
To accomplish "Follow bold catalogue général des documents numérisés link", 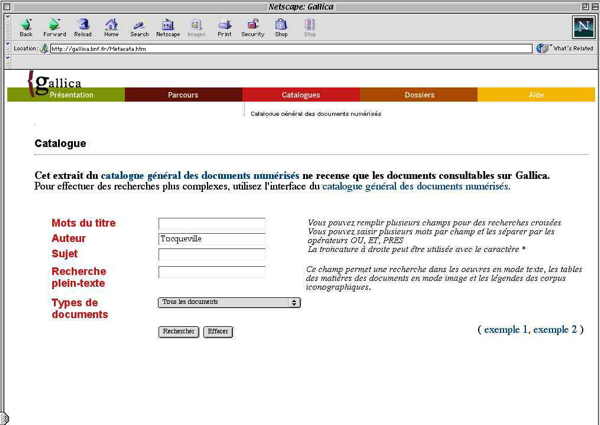I will tap(200, 176).
